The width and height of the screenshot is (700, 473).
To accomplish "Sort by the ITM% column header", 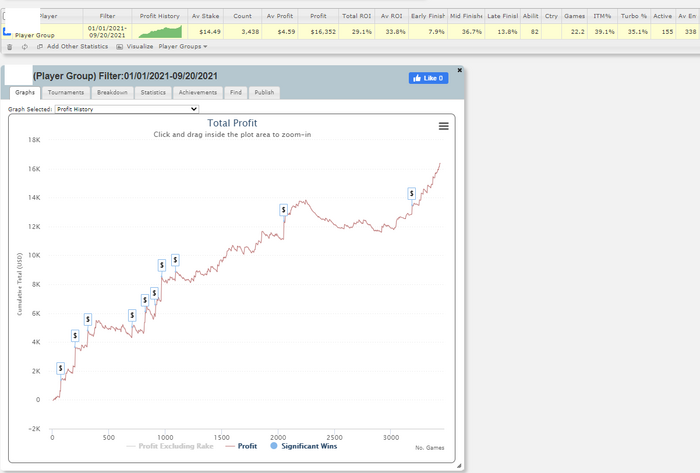I will (x=602, y=16).
